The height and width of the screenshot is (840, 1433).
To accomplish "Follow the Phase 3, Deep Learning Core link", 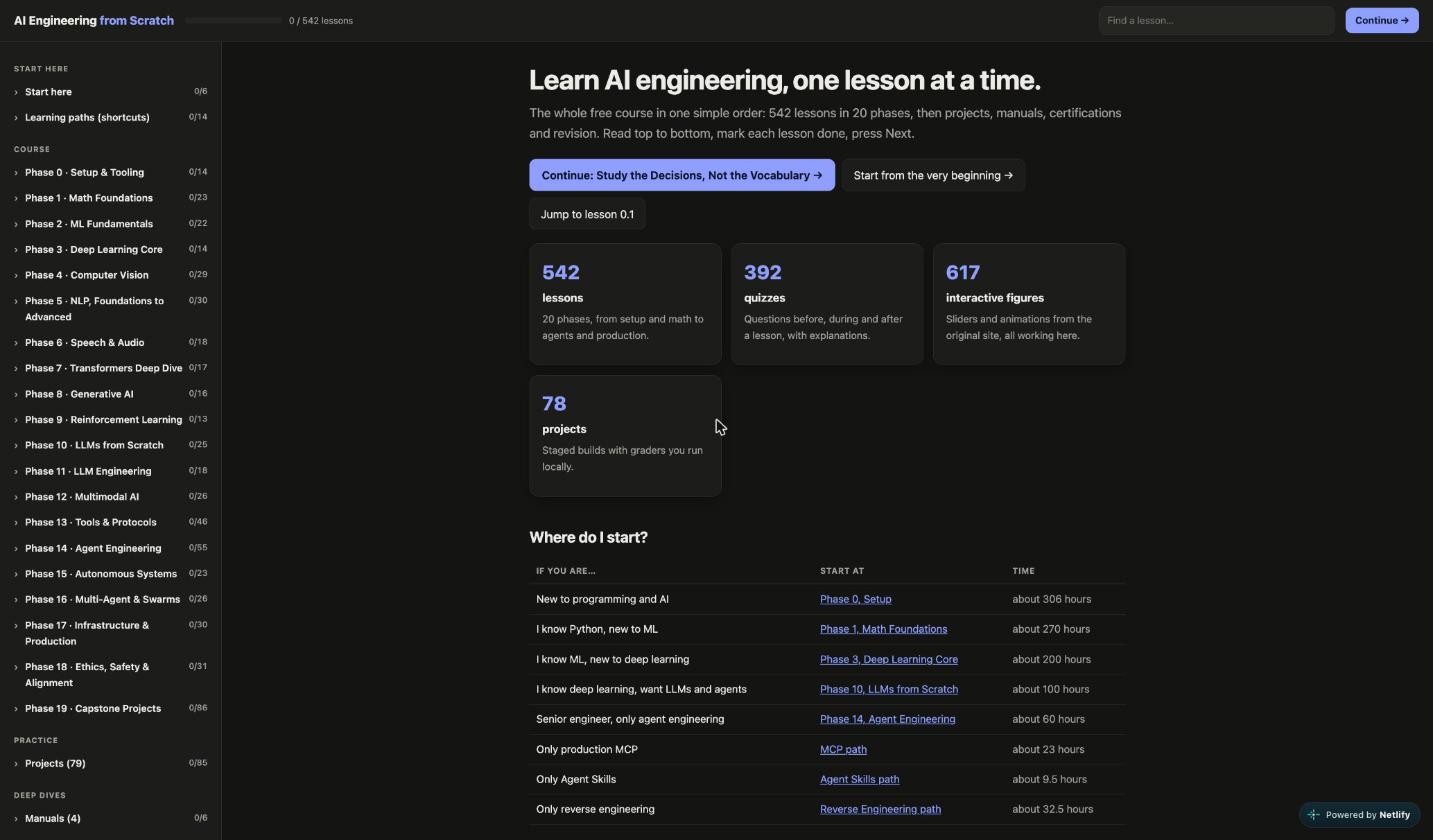I will 889,659.
